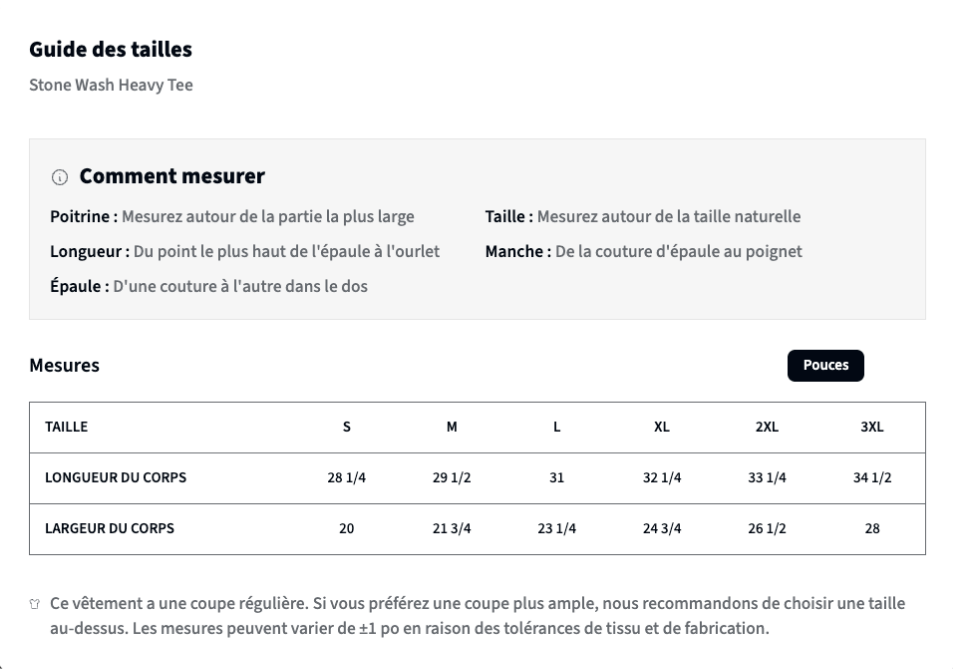Click the Mesures section heading
Viewport: 960px width, 669px height.
coord(64,365)
